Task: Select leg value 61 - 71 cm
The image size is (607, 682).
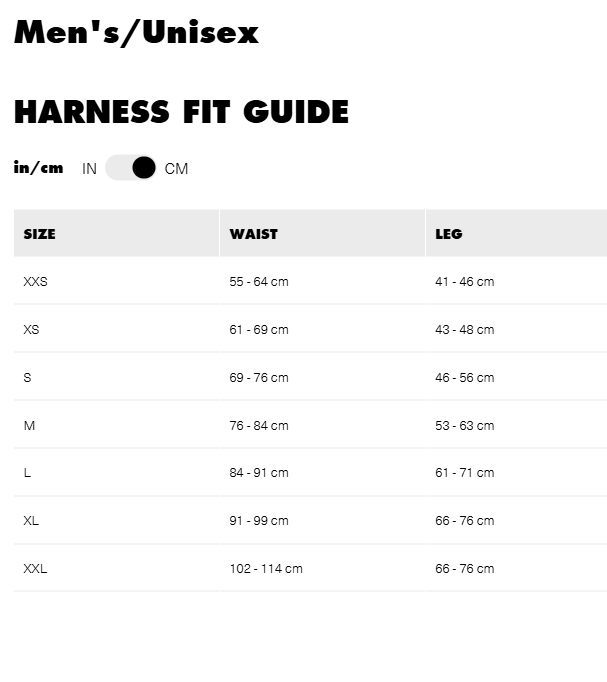Action: coord(464,473)
